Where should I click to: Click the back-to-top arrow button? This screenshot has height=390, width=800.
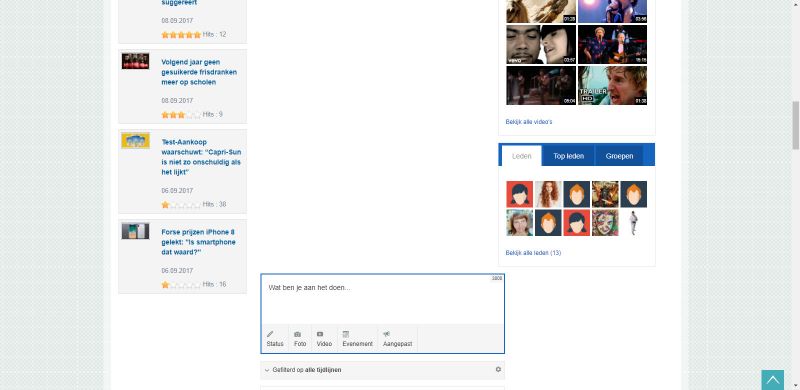772,380
